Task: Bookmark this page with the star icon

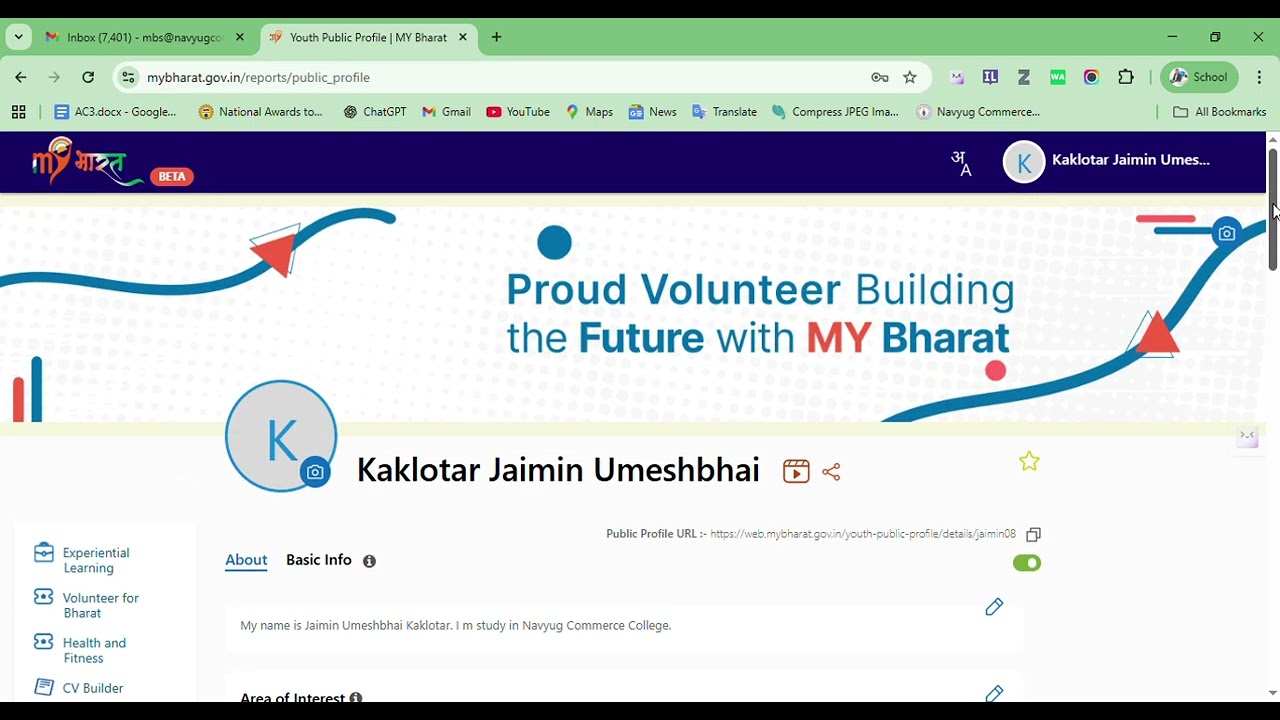Action: tap(910, 77)
